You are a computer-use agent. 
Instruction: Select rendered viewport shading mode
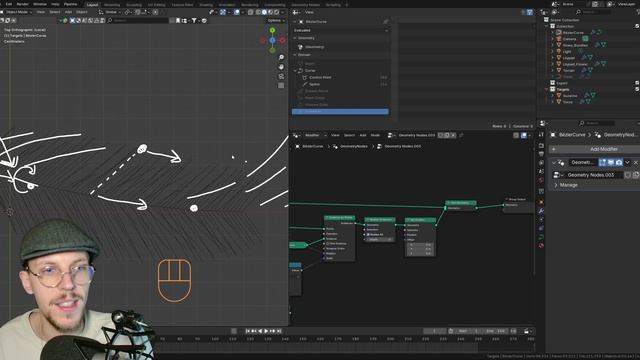(276, 12)
